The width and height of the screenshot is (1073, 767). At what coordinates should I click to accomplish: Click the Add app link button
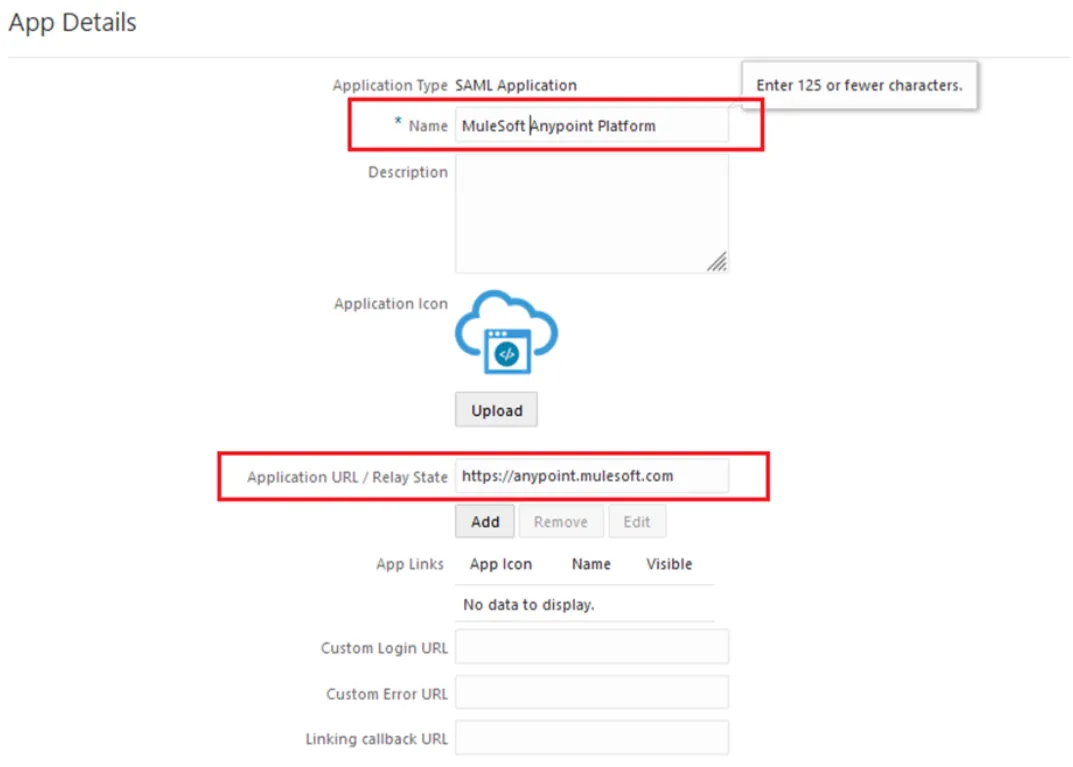click(484, 521)
